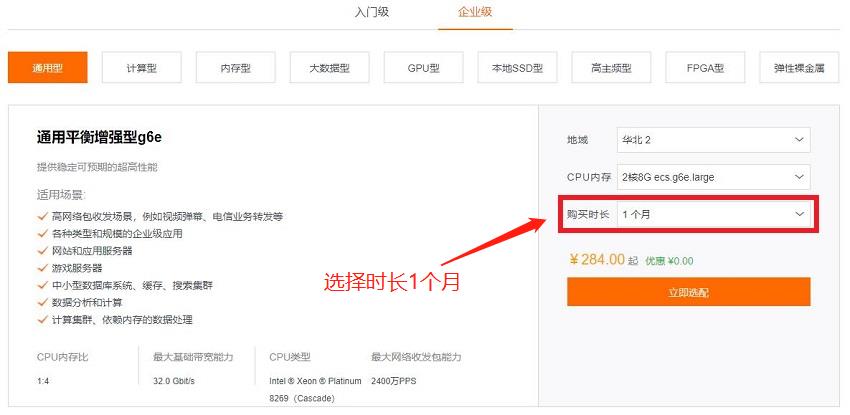The image size is (850, 415).
Task: Click the checkmark icon beside 网站和应用服务器
Action: click(x=43, y=250)
